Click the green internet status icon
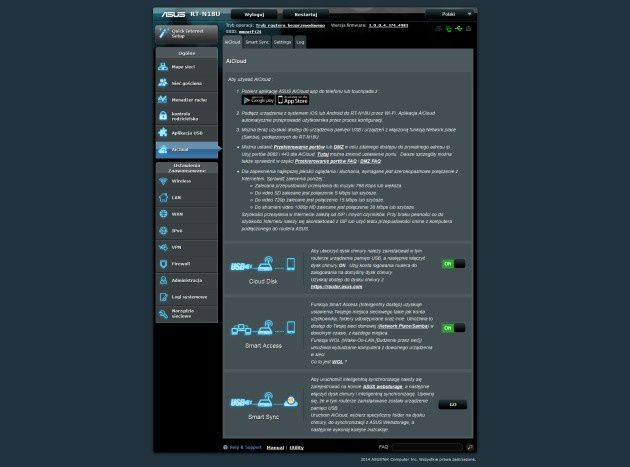 (448, 29)
